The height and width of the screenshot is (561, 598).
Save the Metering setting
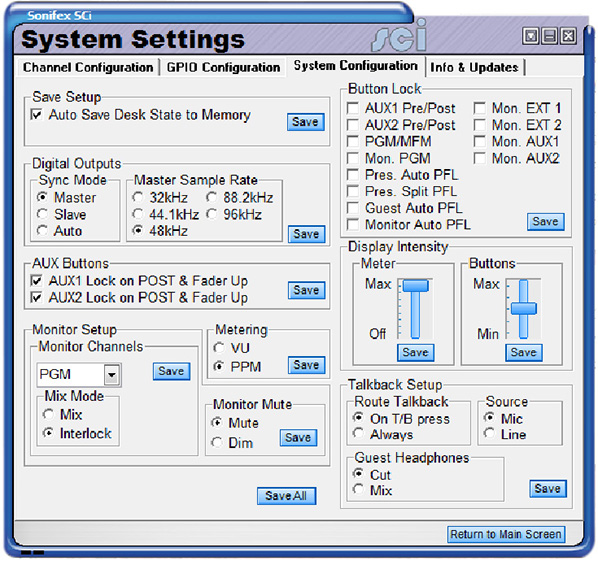point(306,365)
